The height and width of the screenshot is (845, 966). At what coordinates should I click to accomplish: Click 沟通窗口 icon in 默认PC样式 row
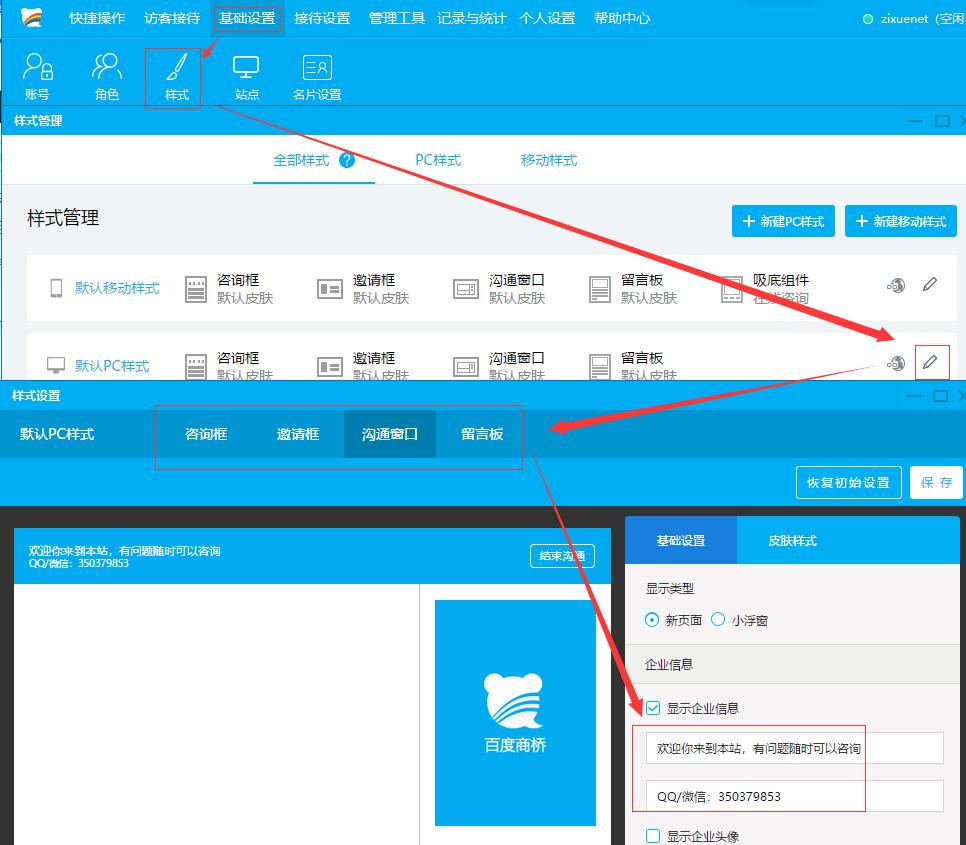pyautogui.click(x=466, y=367)
